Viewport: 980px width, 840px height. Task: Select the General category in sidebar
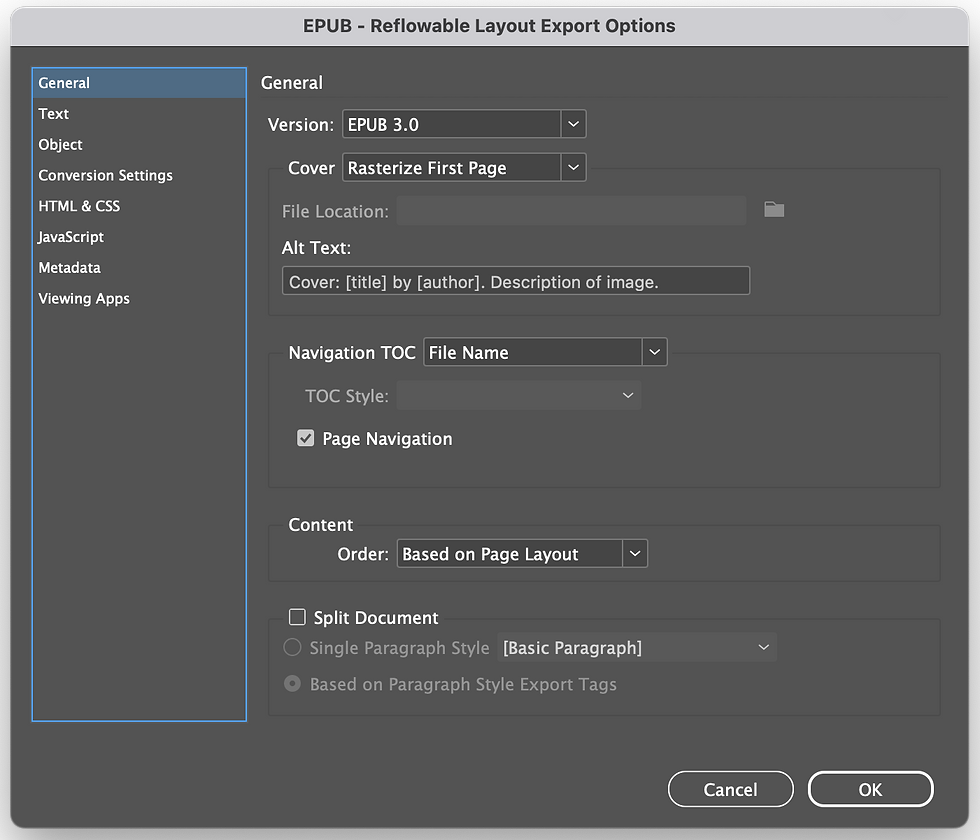coord(139,82)
